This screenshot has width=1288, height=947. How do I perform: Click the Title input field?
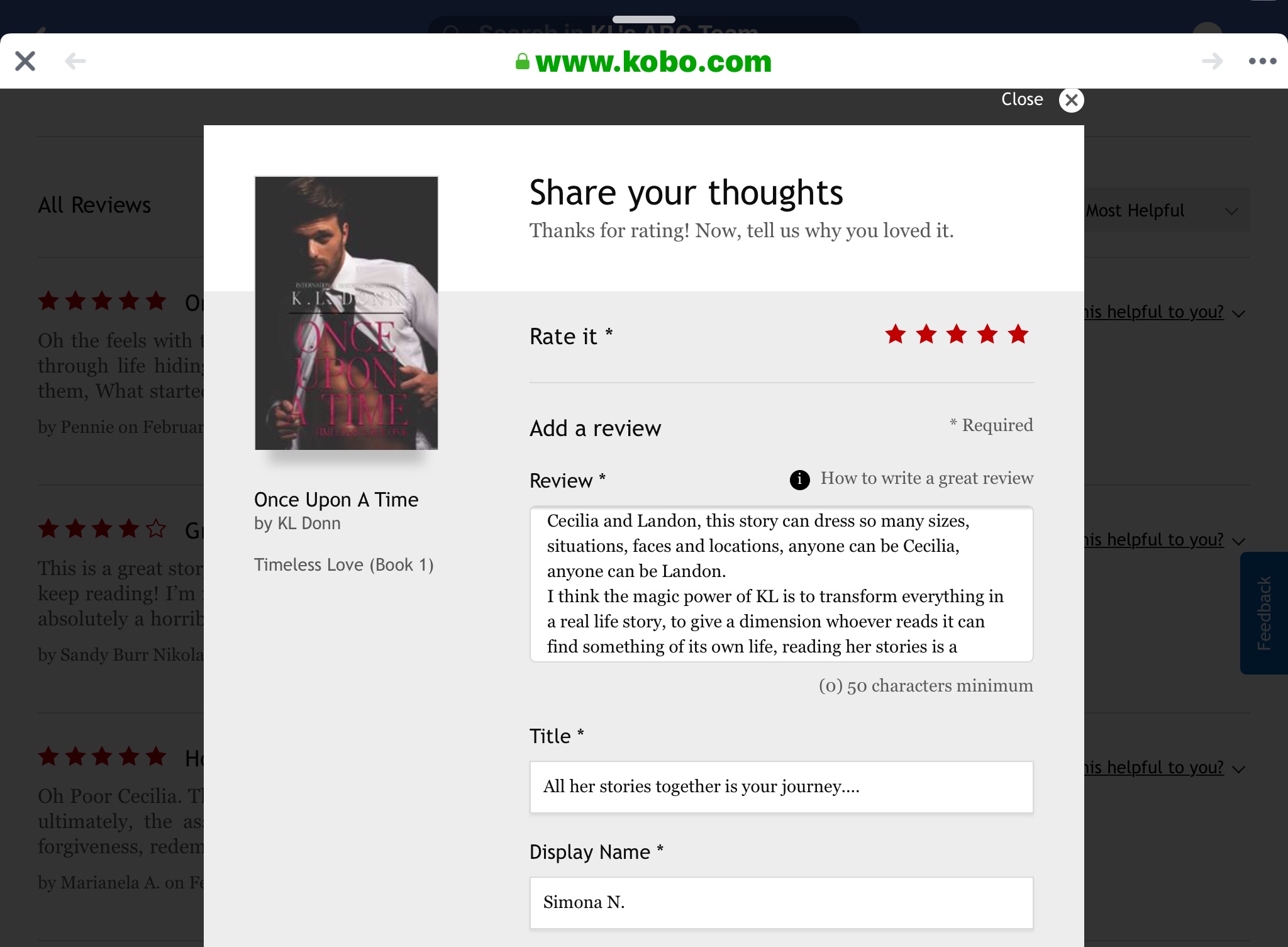coord(781,787)
